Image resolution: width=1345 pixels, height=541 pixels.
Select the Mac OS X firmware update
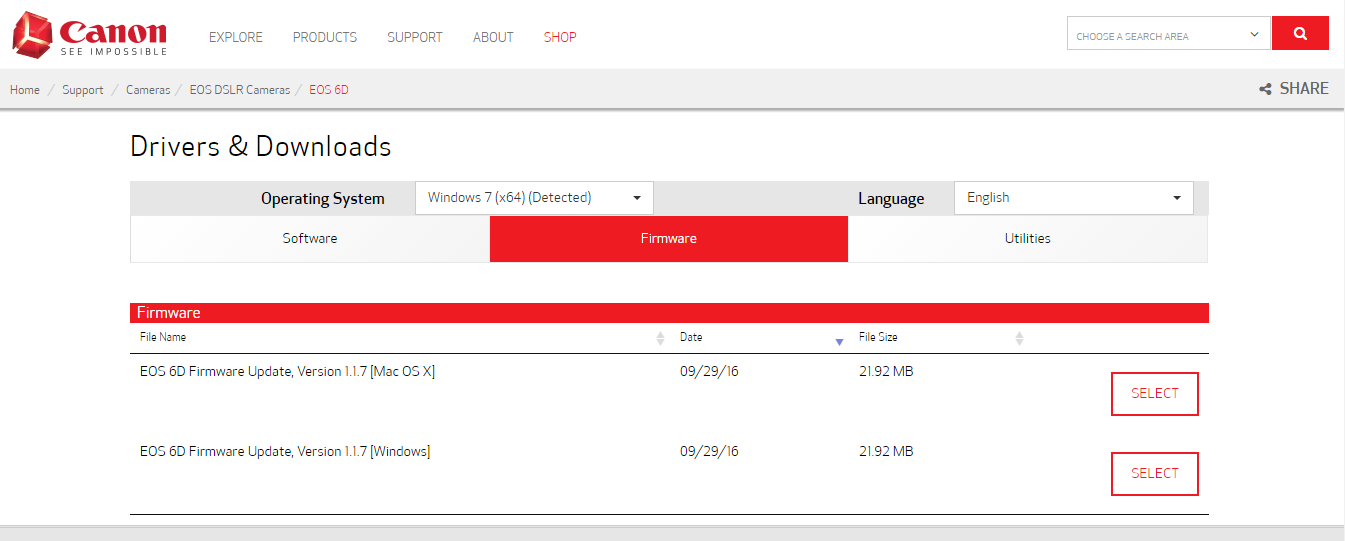(1155, 394)
